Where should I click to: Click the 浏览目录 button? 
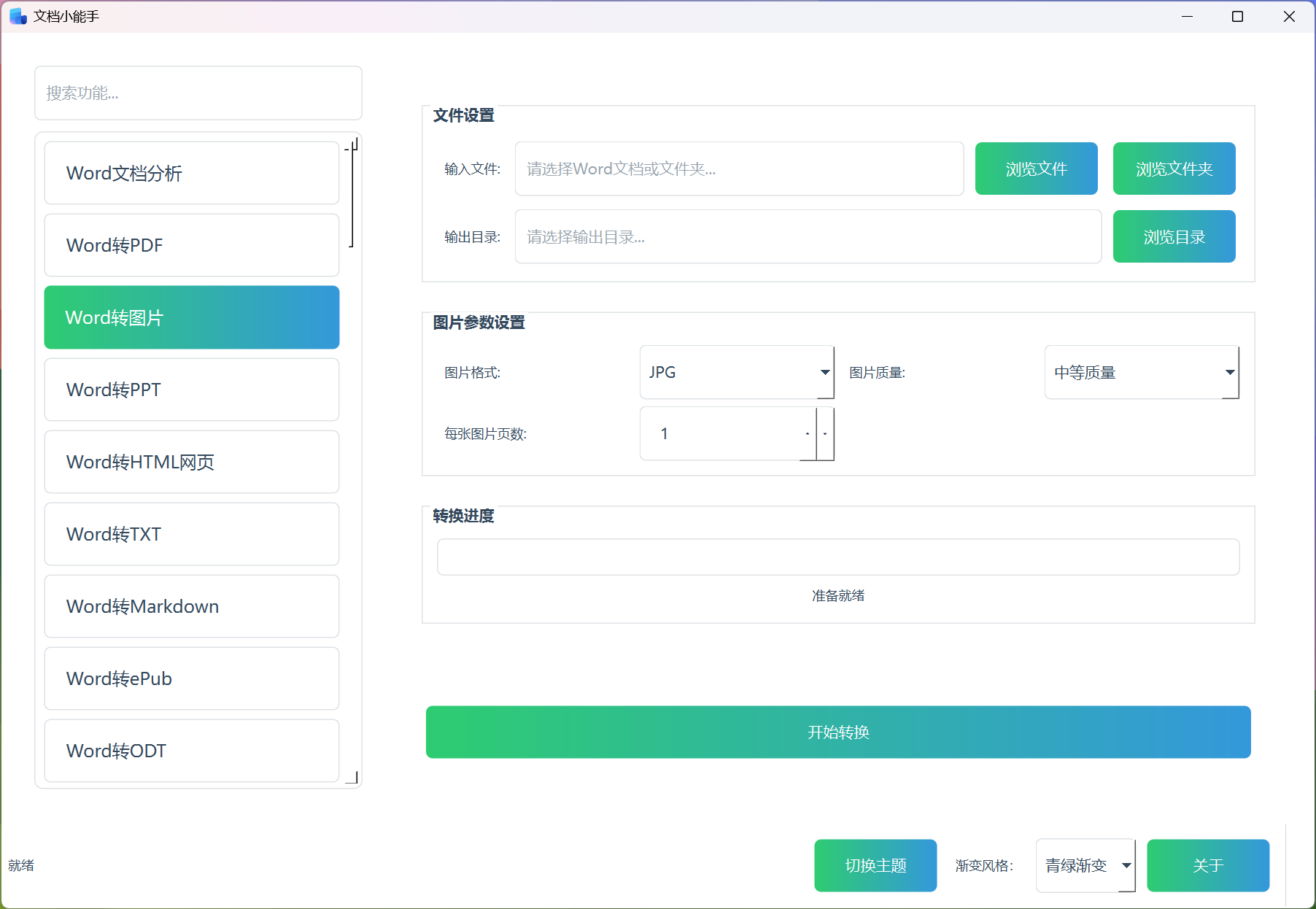coord(1173,236)
